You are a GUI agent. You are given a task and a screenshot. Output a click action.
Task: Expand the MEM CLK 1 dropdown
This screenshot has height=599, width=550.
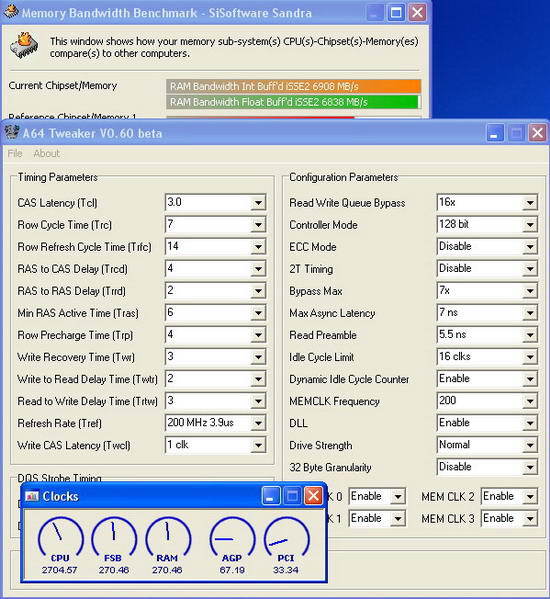[x=398, y=519]
